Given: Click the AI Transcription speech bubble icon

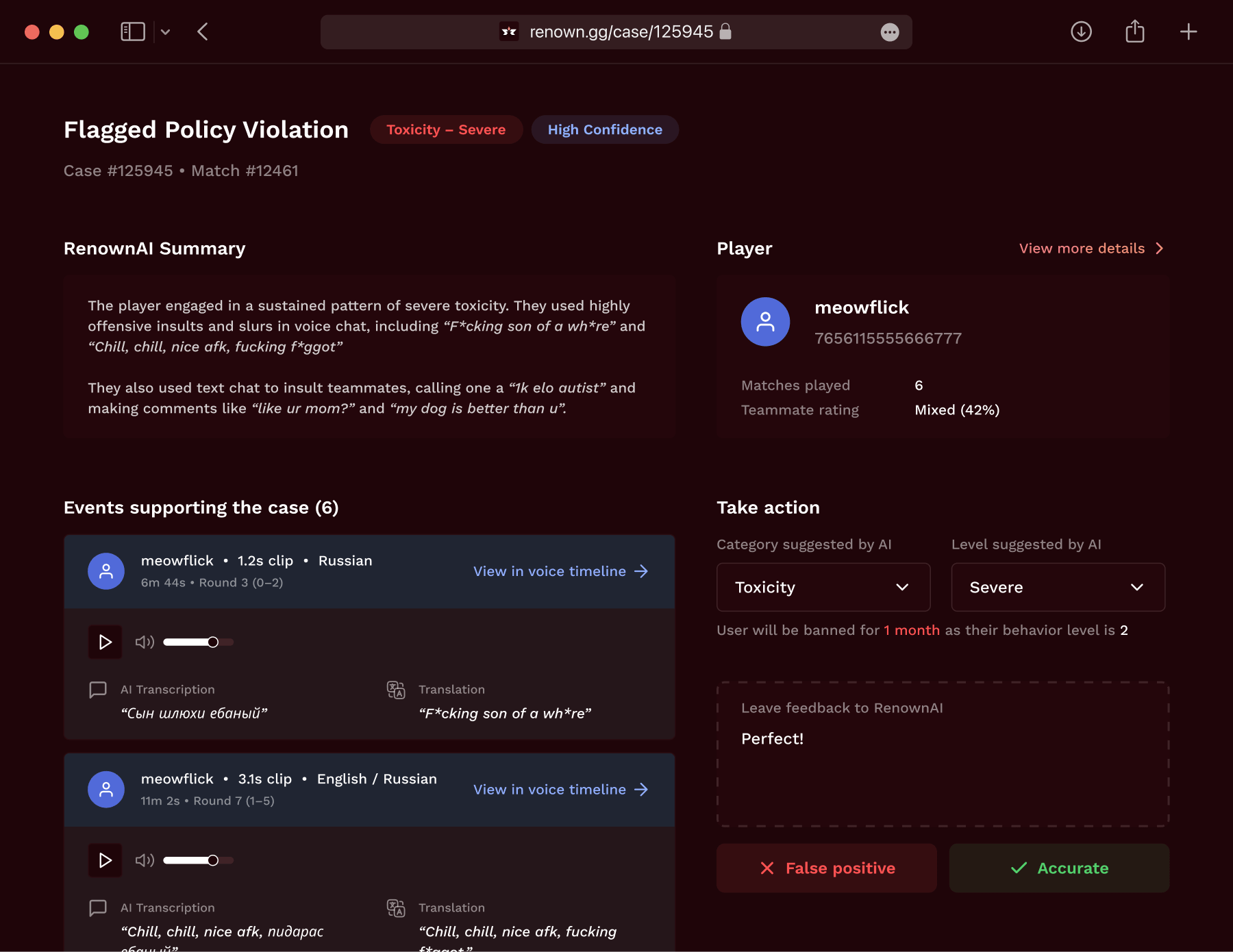Looking at the screenshot, I should click(97, 690).
